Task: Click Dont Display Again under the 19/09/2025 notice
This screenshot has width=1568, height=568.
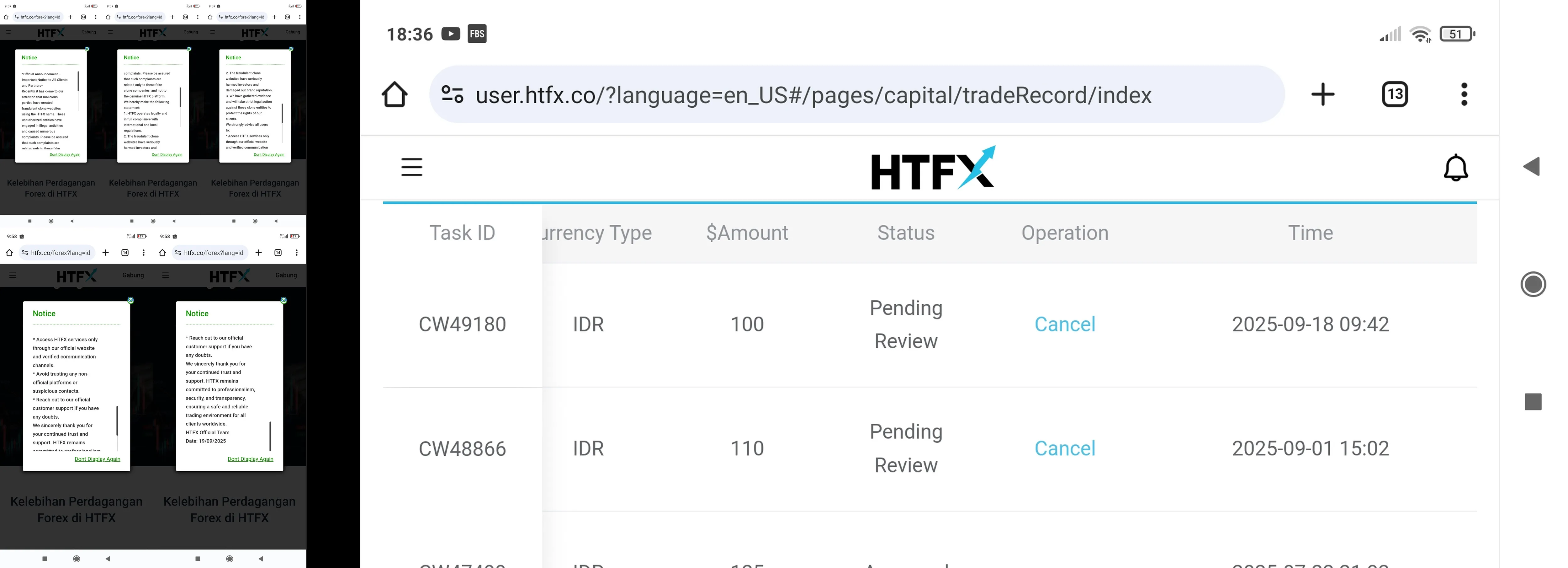Action: pos(250,459)
